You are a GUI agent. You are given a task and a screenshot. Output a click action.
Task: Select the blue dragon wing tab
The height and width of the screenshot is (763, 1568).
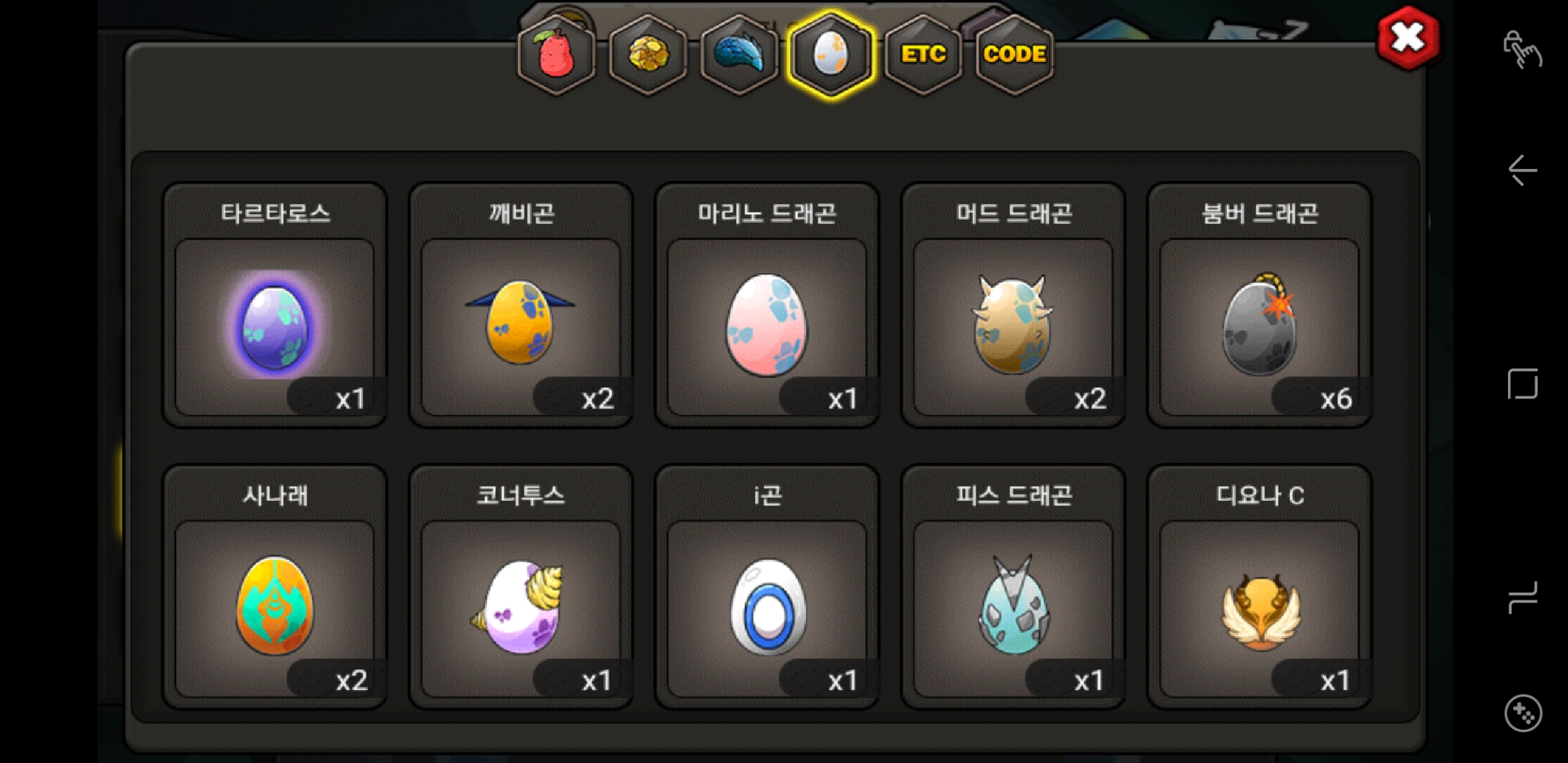point(739,54)
